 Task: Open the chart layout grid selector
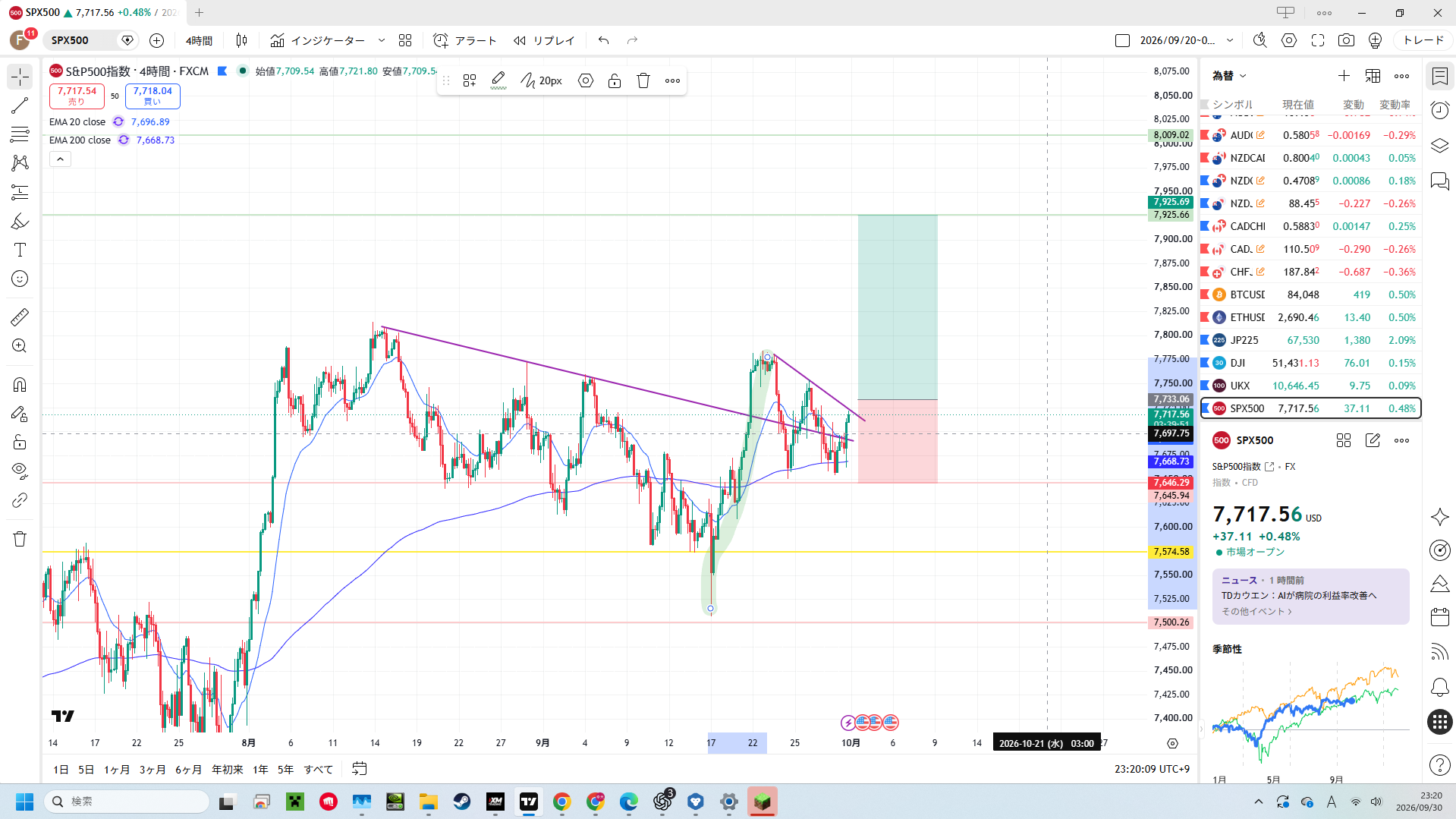coord(405,40)
